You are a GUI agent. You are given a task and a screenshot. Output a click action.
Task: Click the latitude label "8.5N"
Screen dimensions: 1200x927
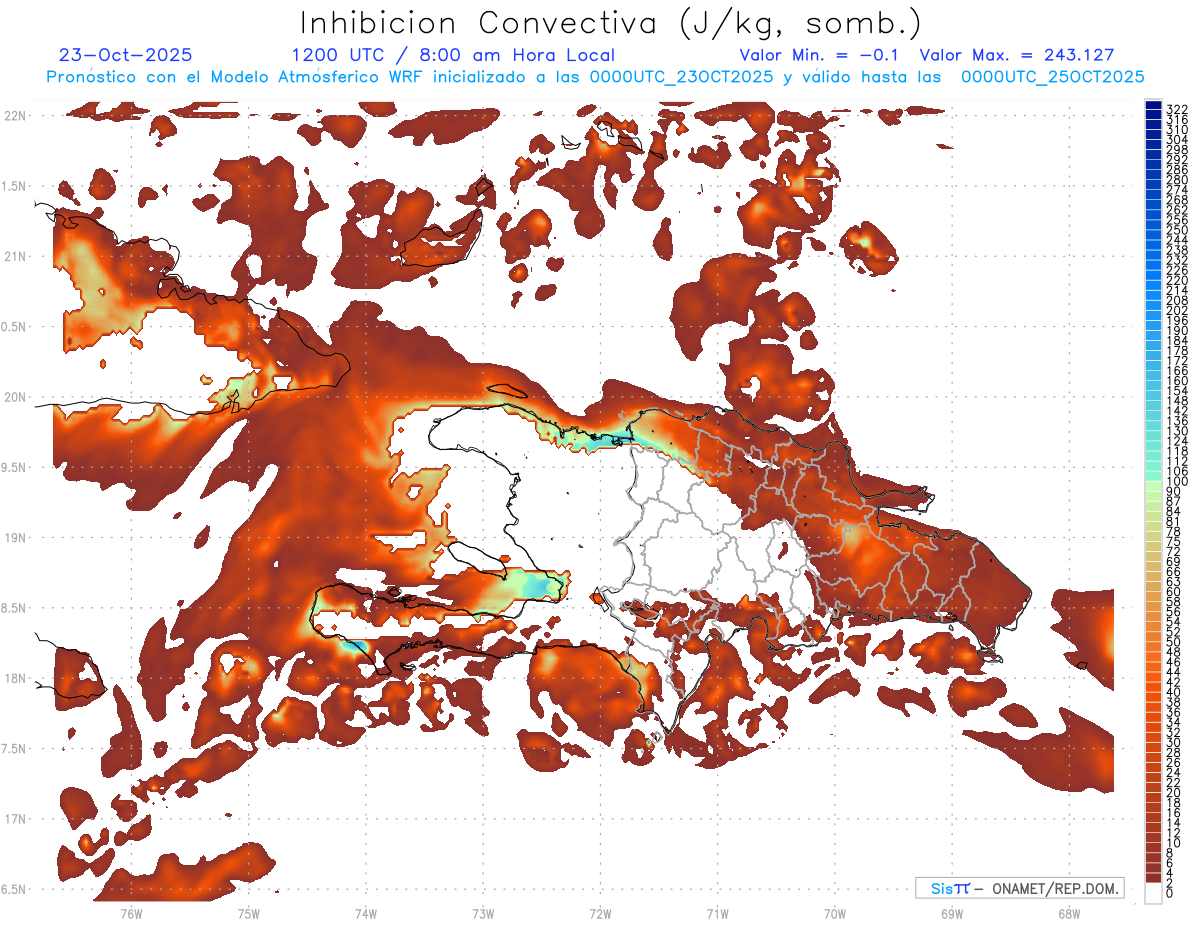click(x=14, y=608)
